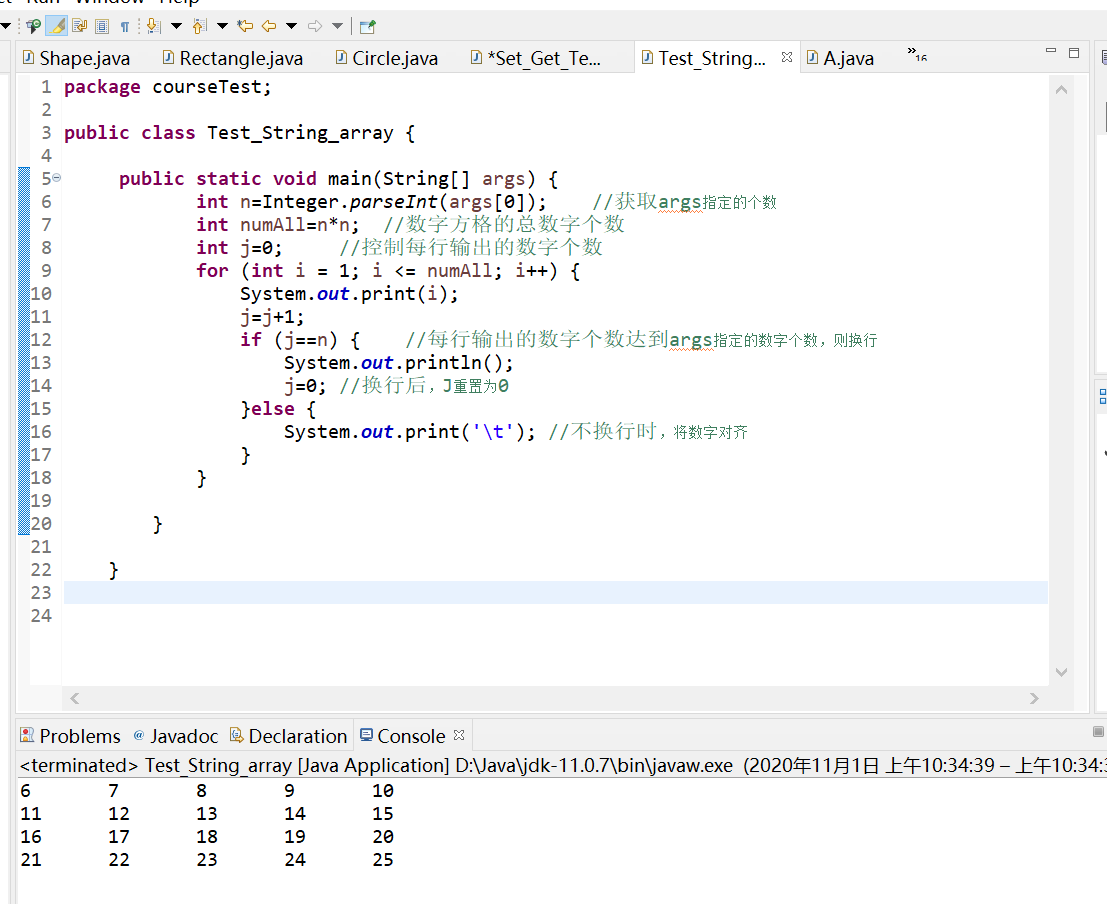
Task: Minimize the editor area
Action: coord(1051,51)
